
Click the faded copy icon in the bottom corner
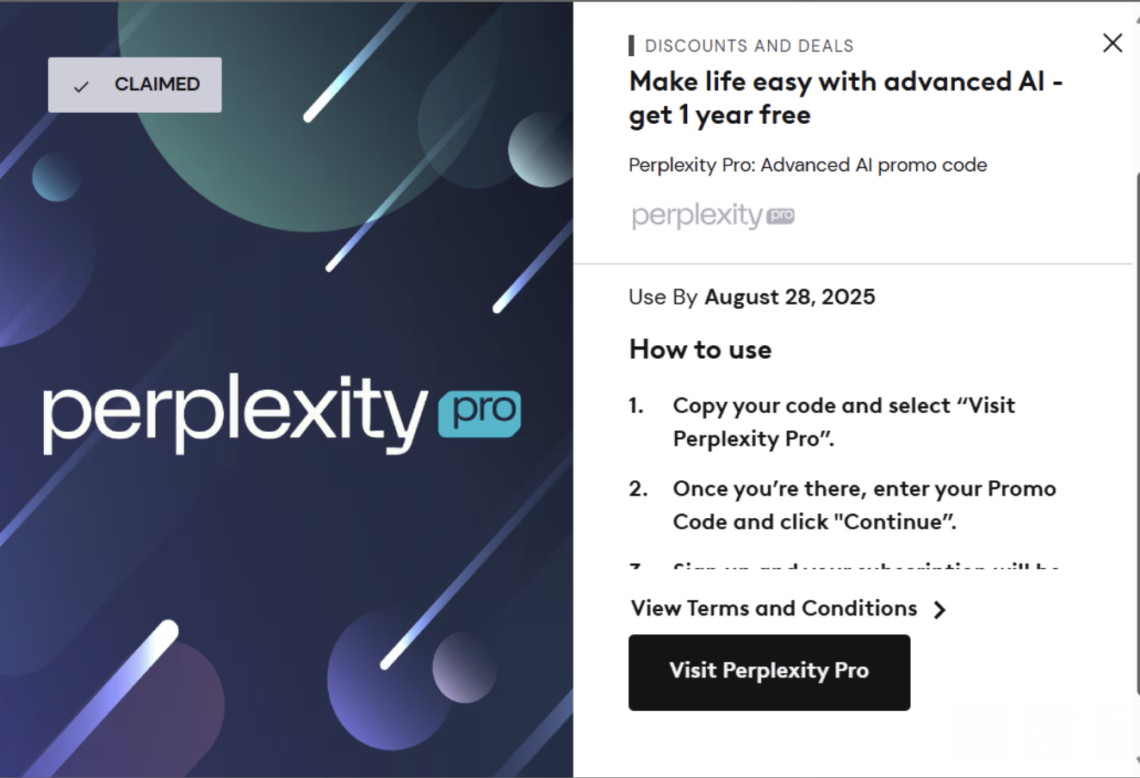pyautogui.click(x=1118, y=733)
